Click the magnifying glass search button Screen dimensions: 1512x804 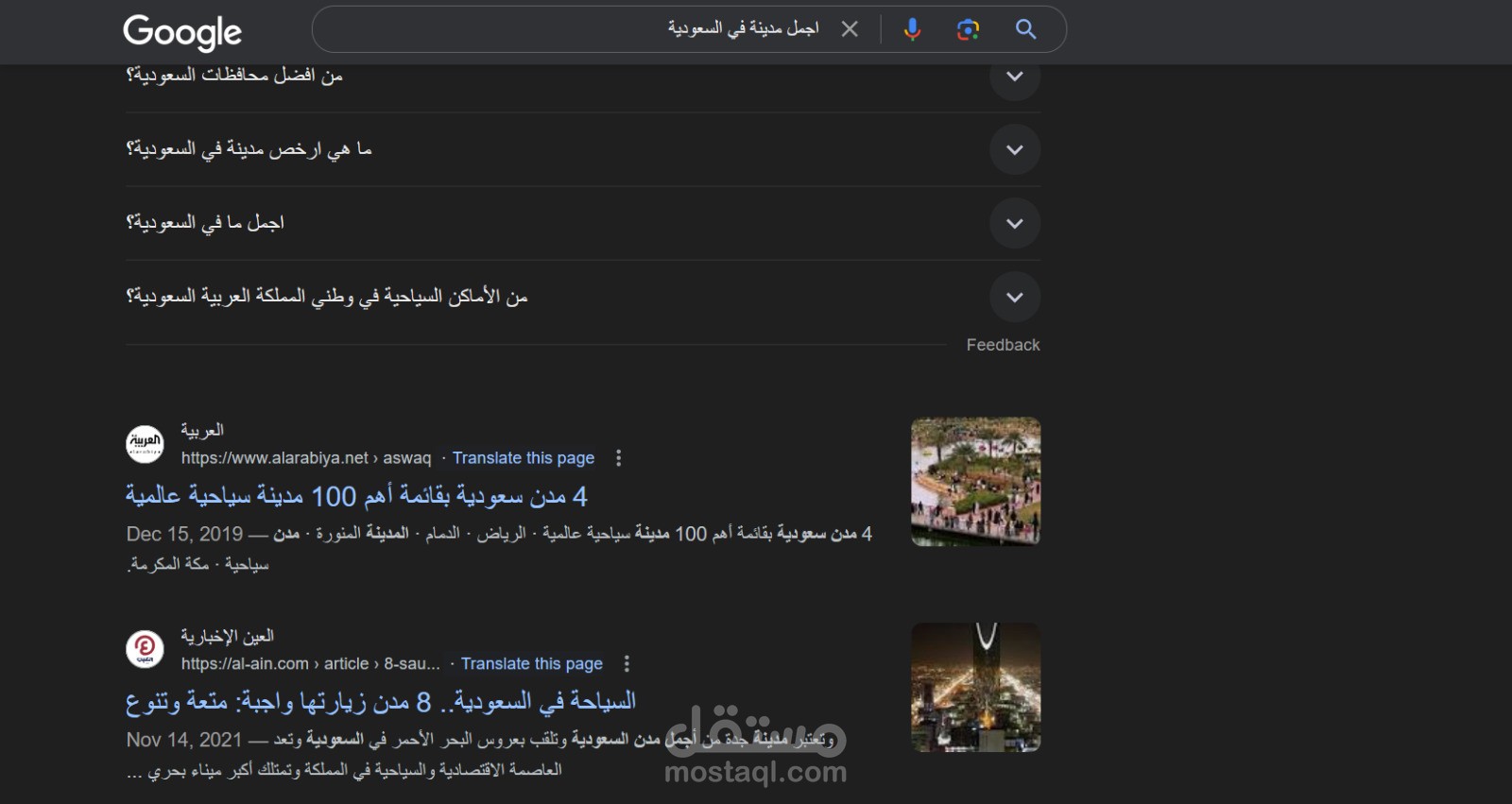click(x=1025, y=29)
